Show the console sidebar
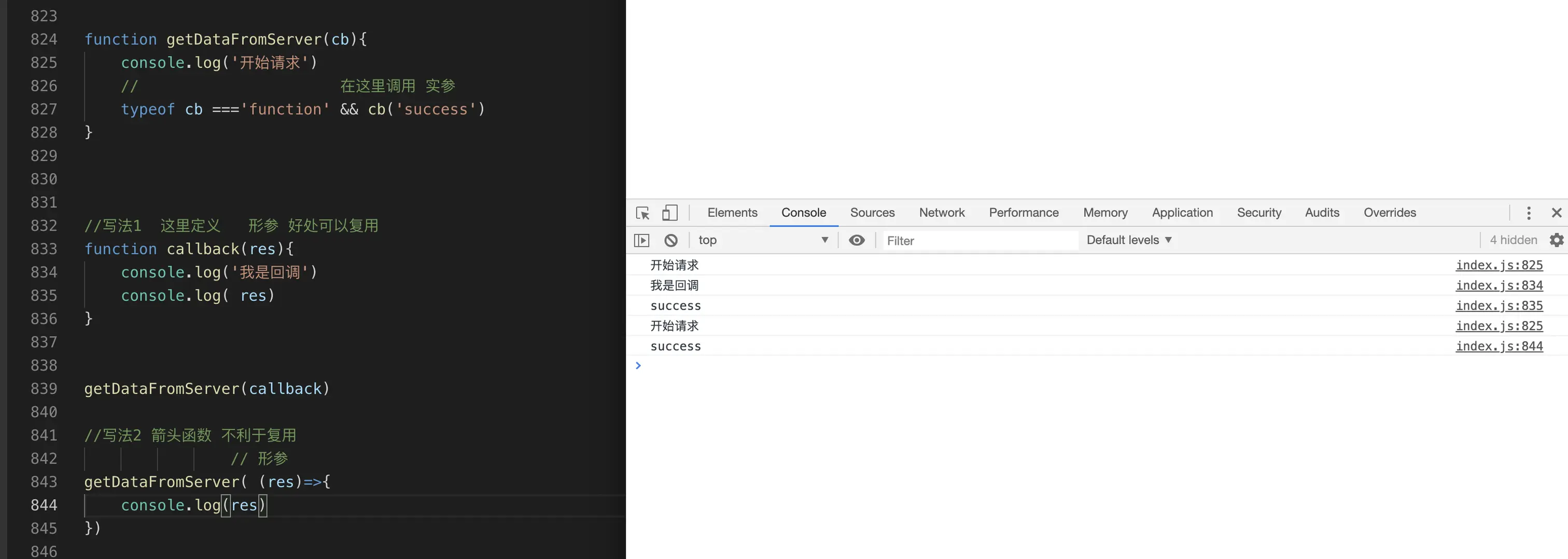 (x=641, y=241)
